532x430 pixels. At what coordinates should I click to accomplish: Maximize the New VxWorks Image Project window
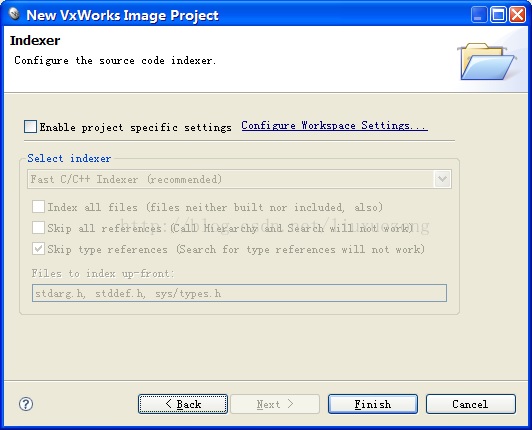pos(498,15)
